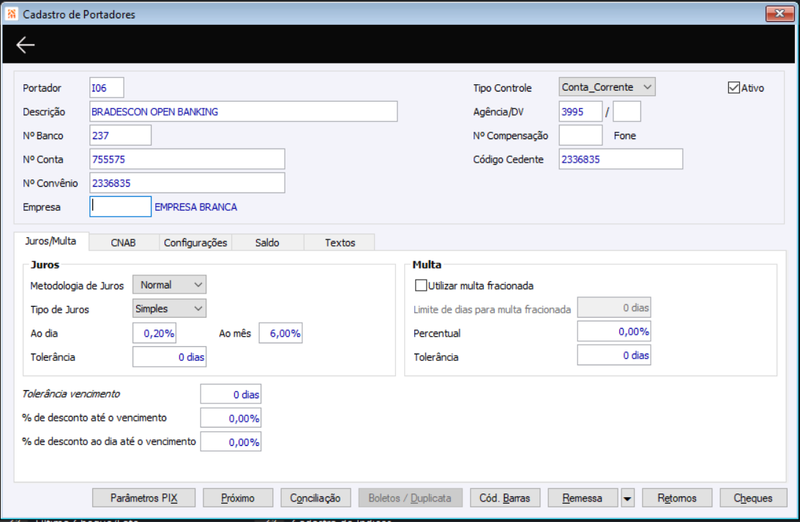This screenshot has height=522, width=800.
Task: Click the Juros Ao dia percentage field
Action: tap(155, 333)
